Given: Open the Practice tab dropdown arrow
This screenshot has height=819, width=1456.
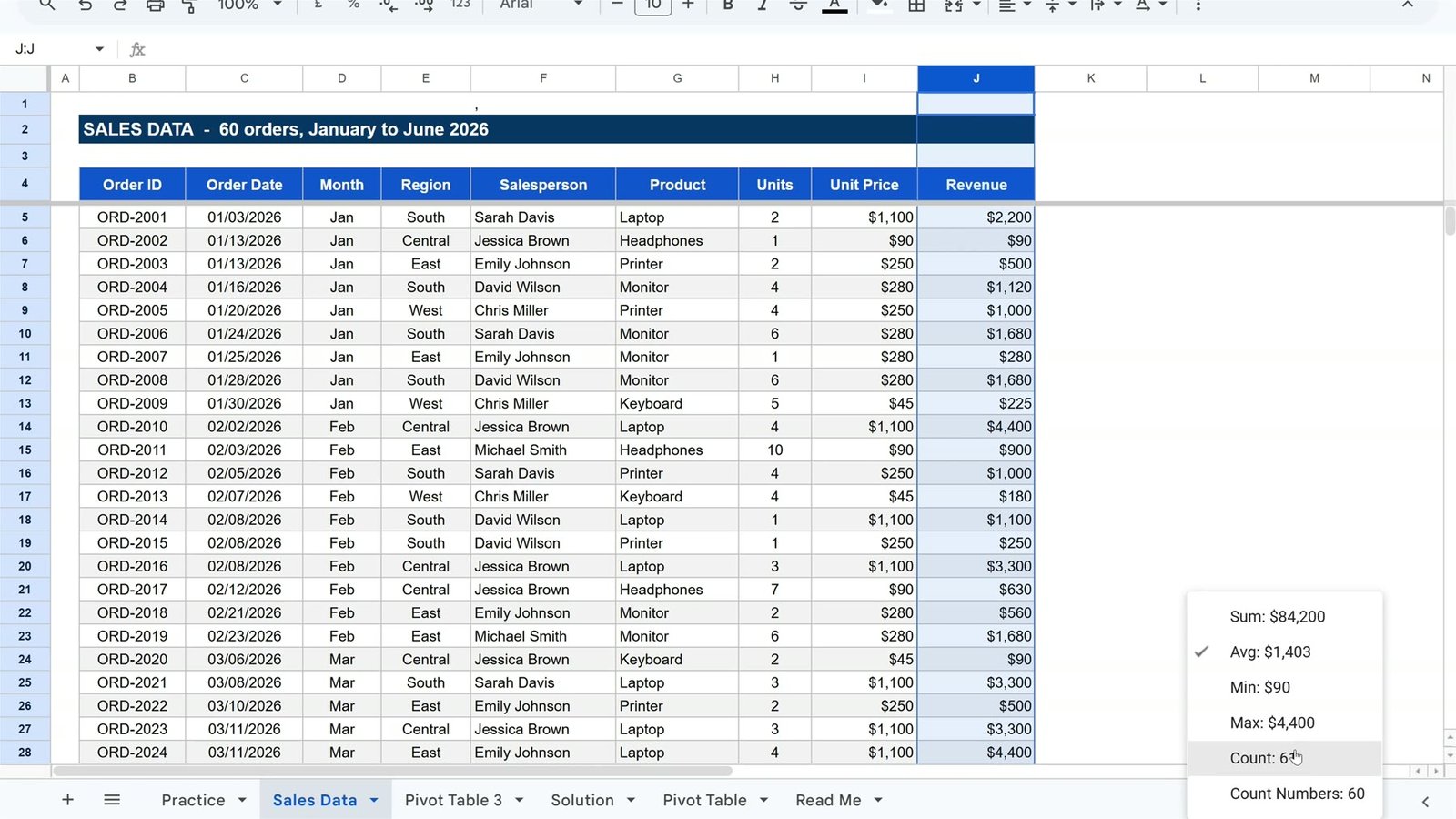Looking at the screenshot, I should coord(242,800).
